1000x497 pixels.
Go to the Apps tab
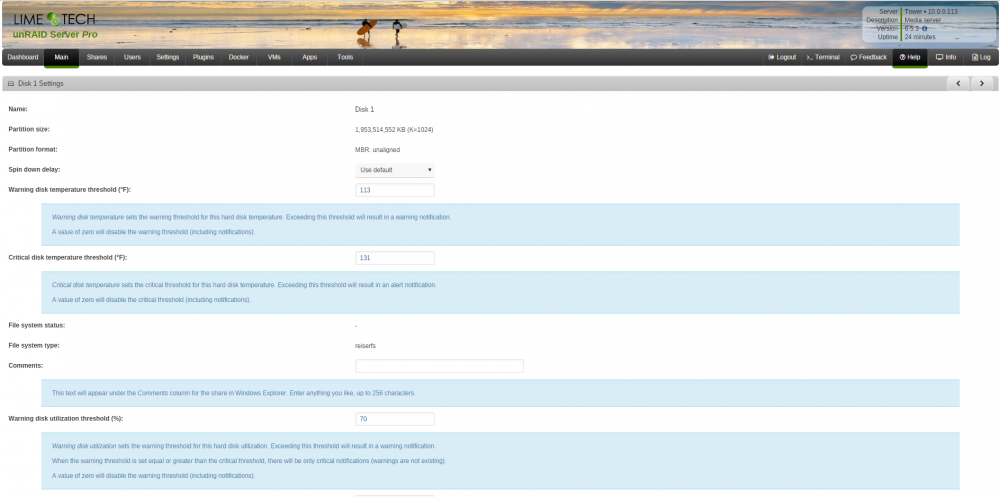click(309, 57)
